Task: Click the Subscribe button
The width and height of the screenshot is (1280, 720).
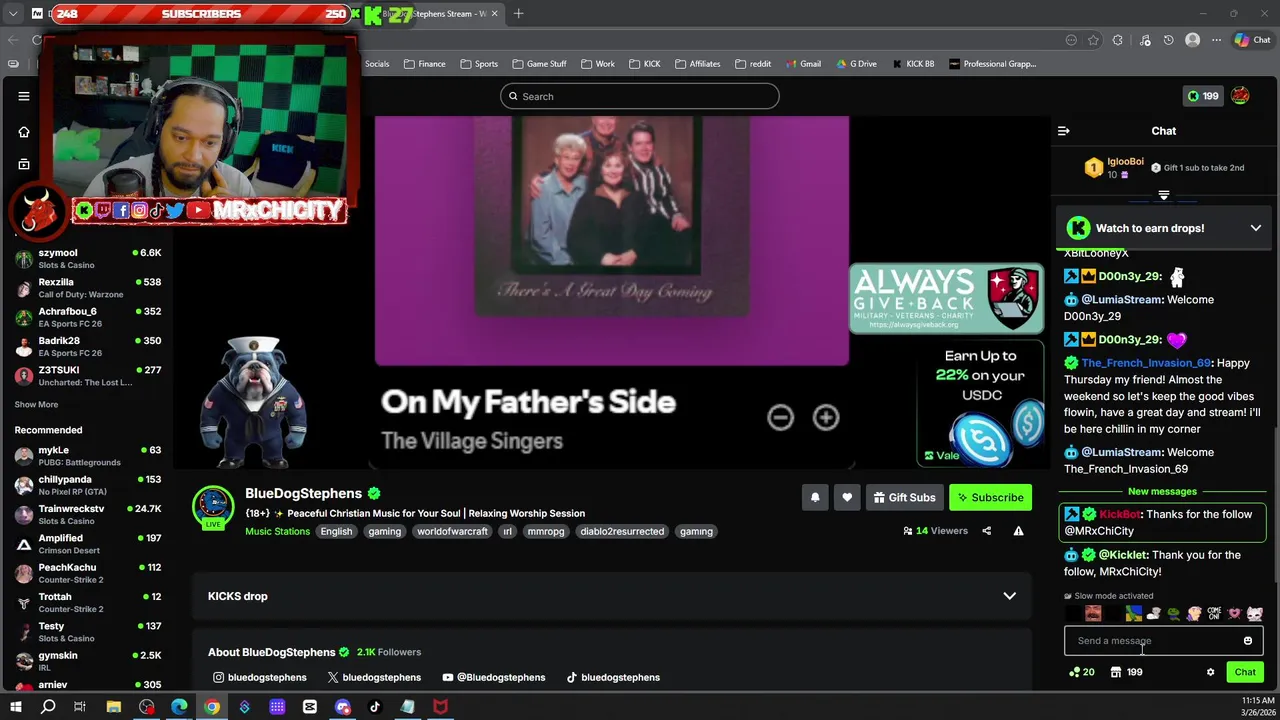Action: pos(990,497)
